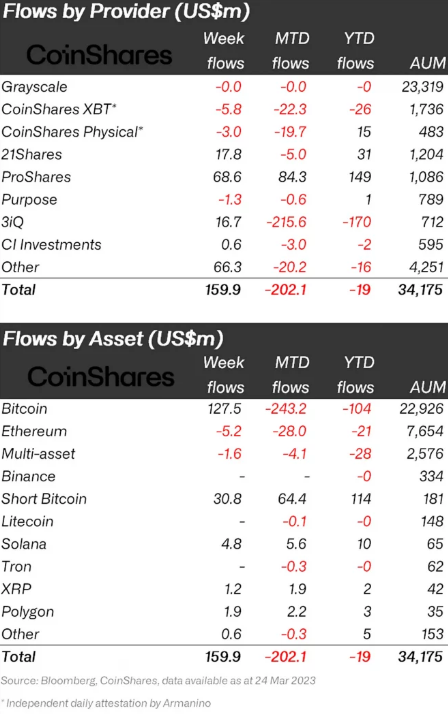Select the Bitcoin row label
The height and width of the screenshot is (714, 448).
pos(24,408)
